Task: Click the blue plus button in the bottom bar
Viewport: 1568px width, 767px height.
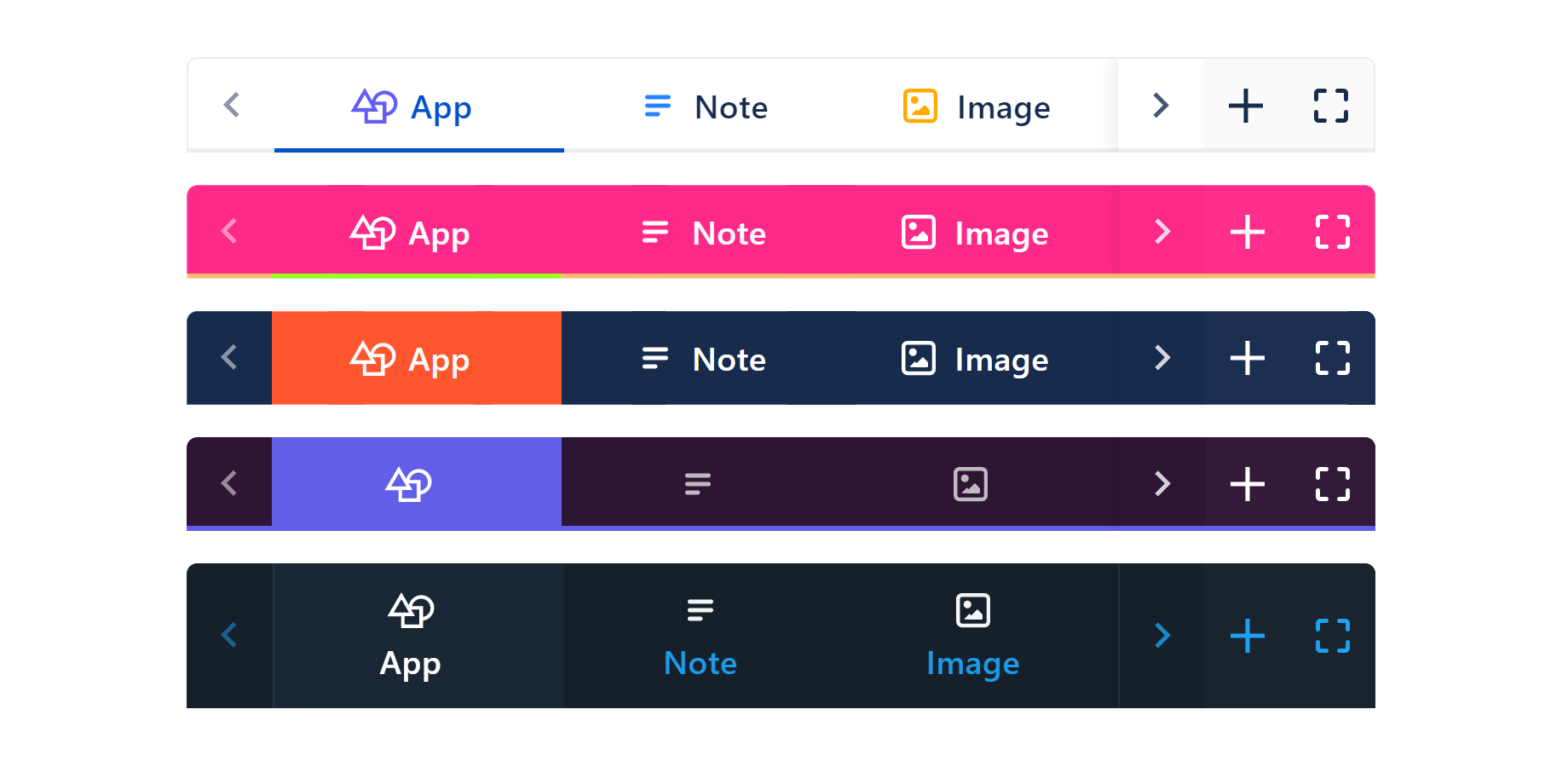Action: click(1246, 635)
